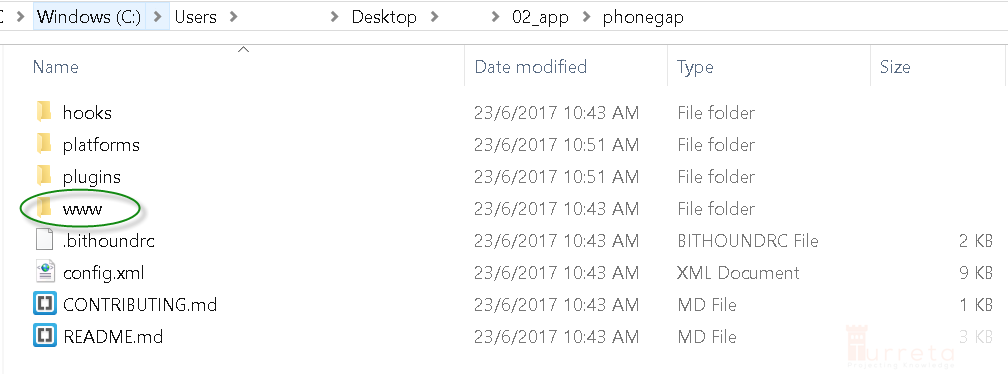Select the .bithoundrc file icon
This screenshot has width=1008, height=374.
[44, 240]
